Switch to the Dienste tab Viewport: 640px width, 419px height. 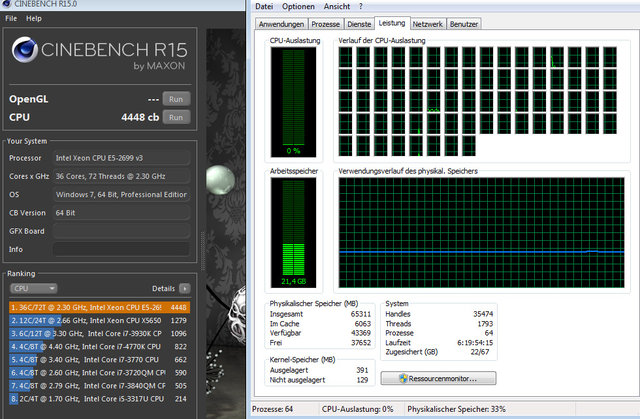(x=359, y=24)
